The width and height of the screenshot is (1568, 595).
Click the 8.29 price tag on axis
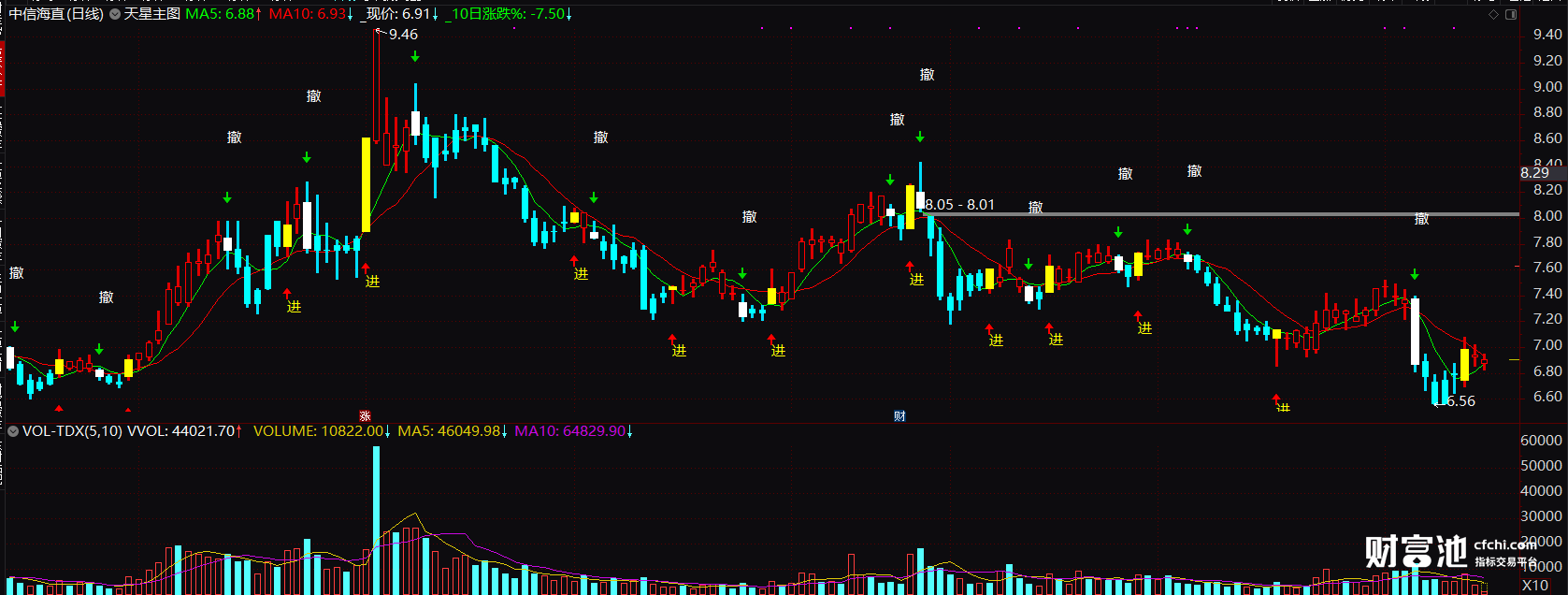coord(1534,173)
